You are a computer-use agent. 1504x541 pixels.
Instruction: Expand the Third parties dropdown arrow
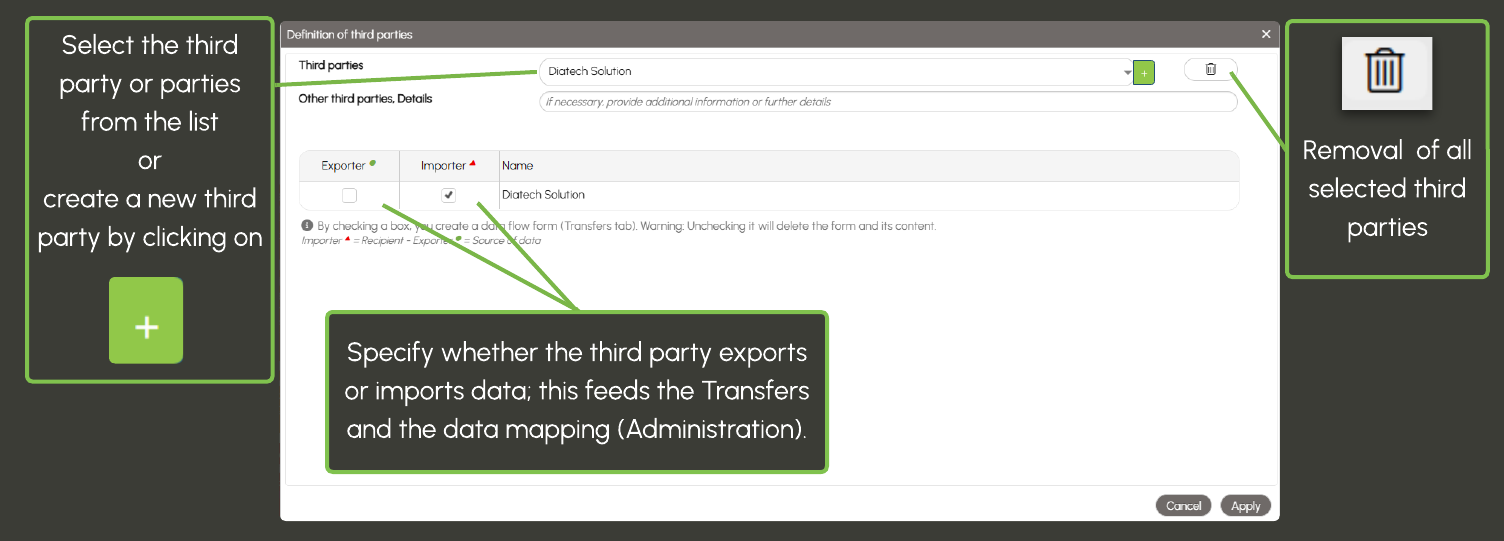coord(1126,72)
